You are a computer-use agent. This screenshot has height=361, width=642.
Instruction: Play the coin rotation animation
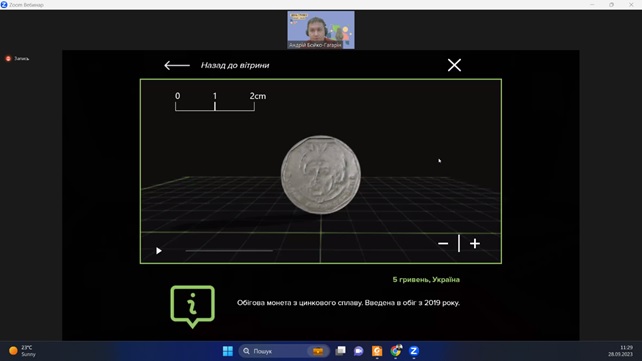[158, 250]
